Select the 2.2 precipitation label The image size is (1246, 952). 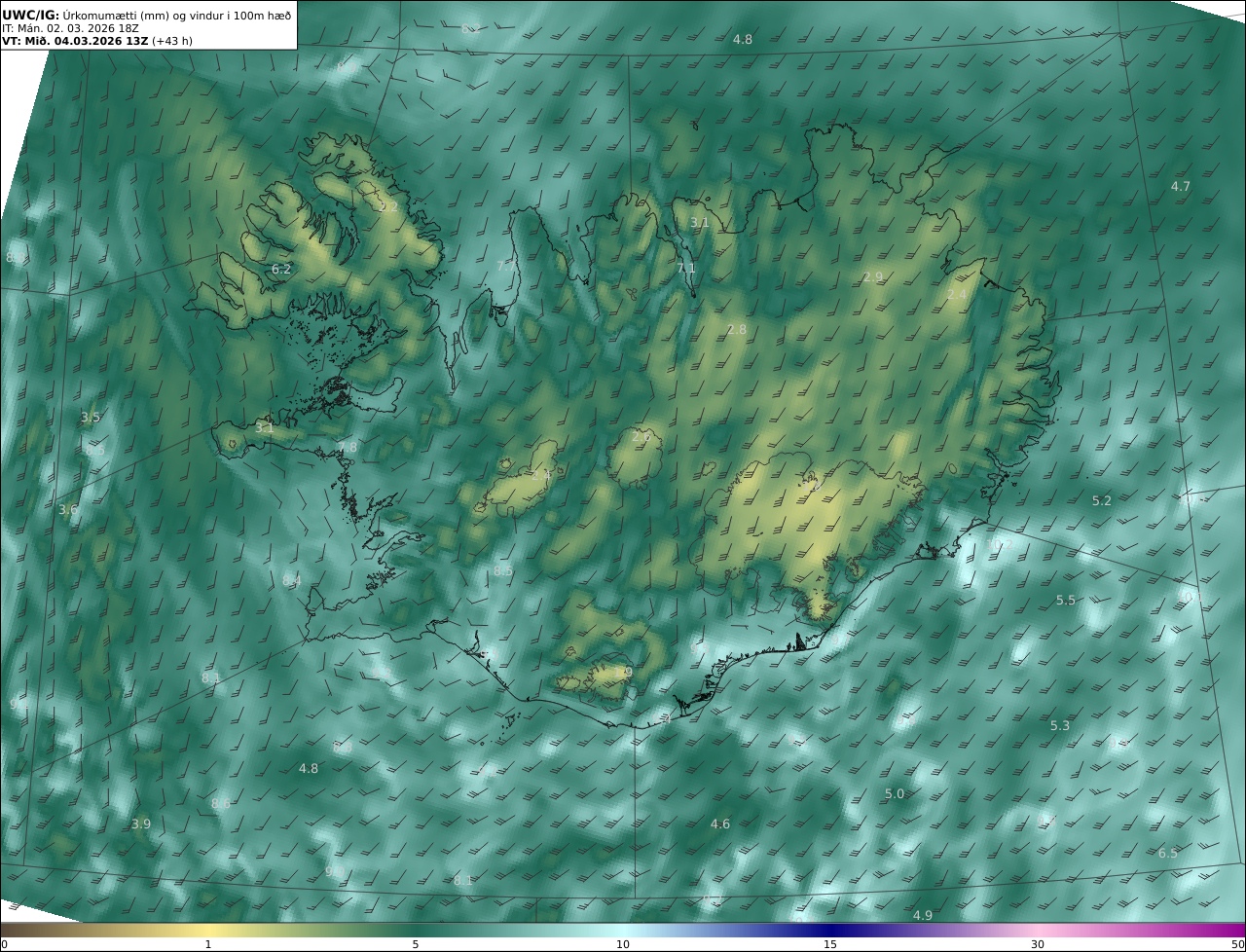(x=389, y=206)
